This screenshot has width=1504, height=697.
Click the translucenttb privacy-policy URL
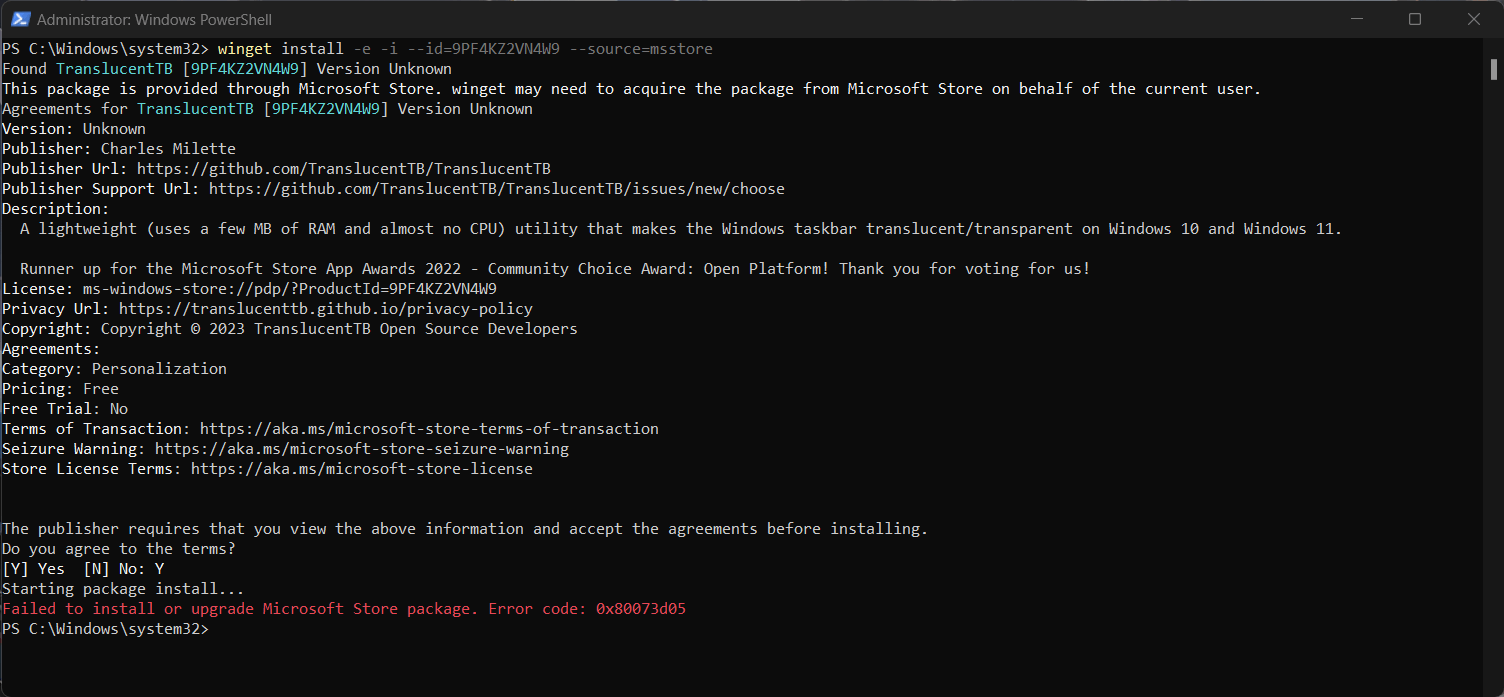326,309
